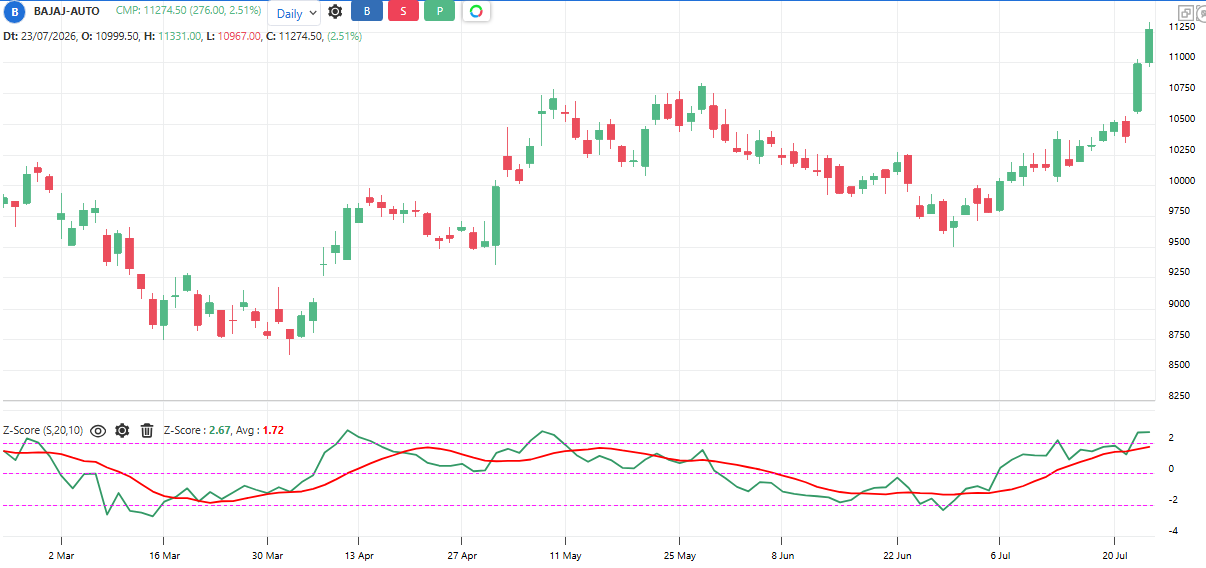
Task: Click the multicolor ring icon button
Action: (476, 12)
